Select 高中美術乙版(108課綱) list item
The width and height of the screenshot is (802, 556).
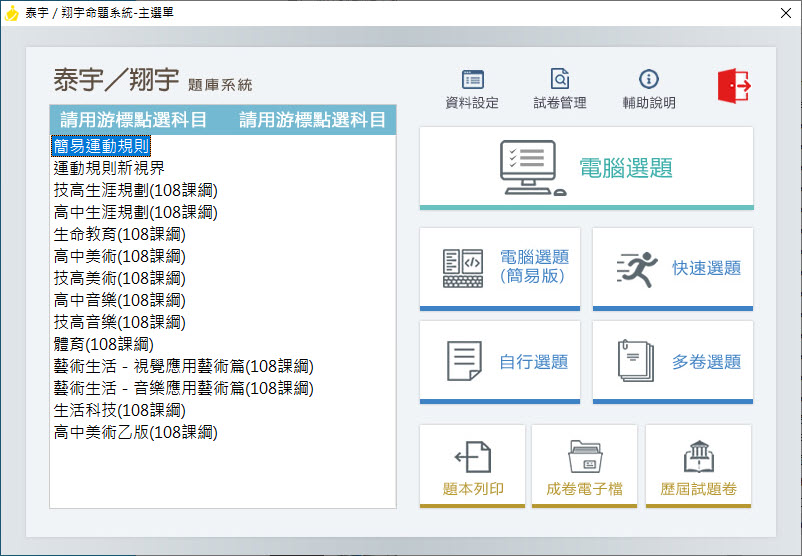tap(135, 432)
